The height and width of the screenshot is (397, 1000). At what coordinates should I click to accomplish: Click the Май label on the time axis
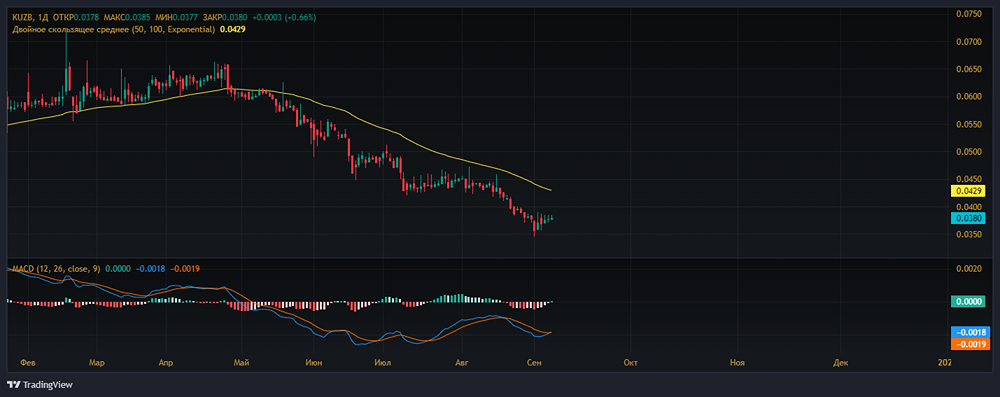point(241,363)
